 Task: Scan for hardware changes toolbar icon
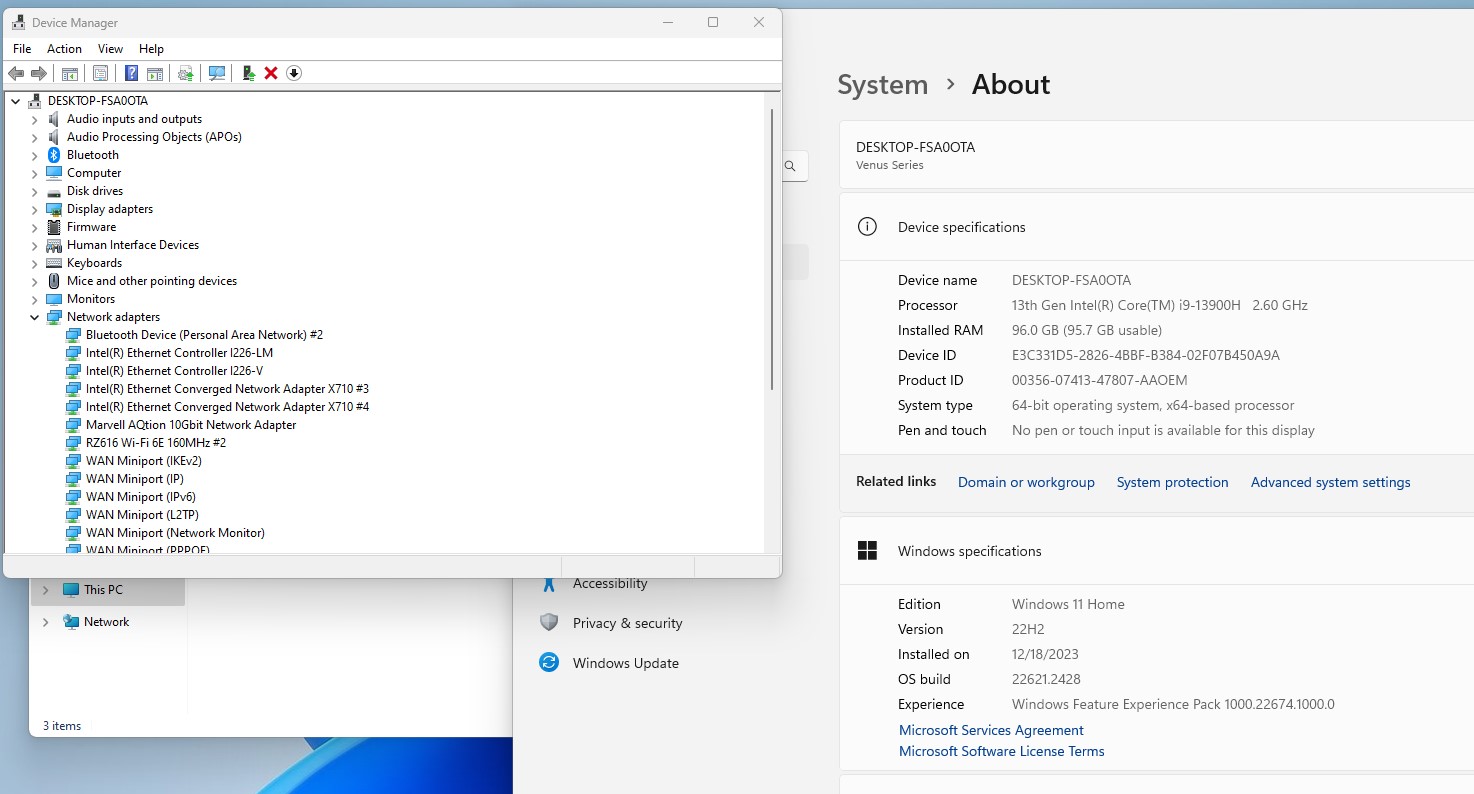(216, 73)
